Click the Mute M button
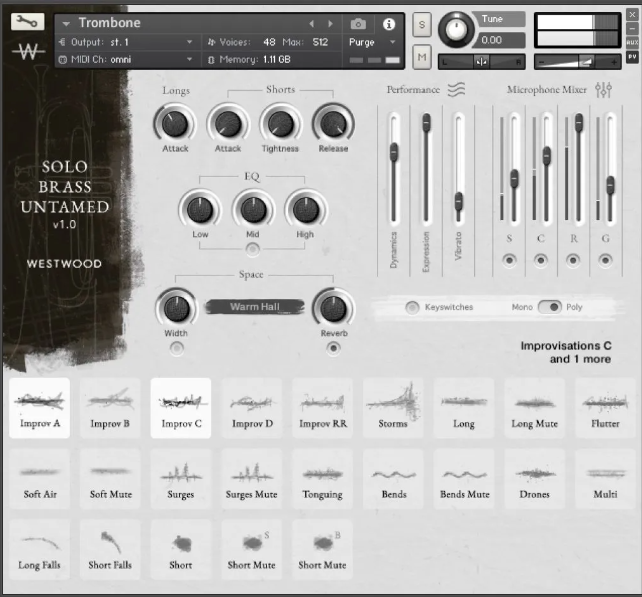Viewport: 642px width, 597px height. tap(422, 57)
